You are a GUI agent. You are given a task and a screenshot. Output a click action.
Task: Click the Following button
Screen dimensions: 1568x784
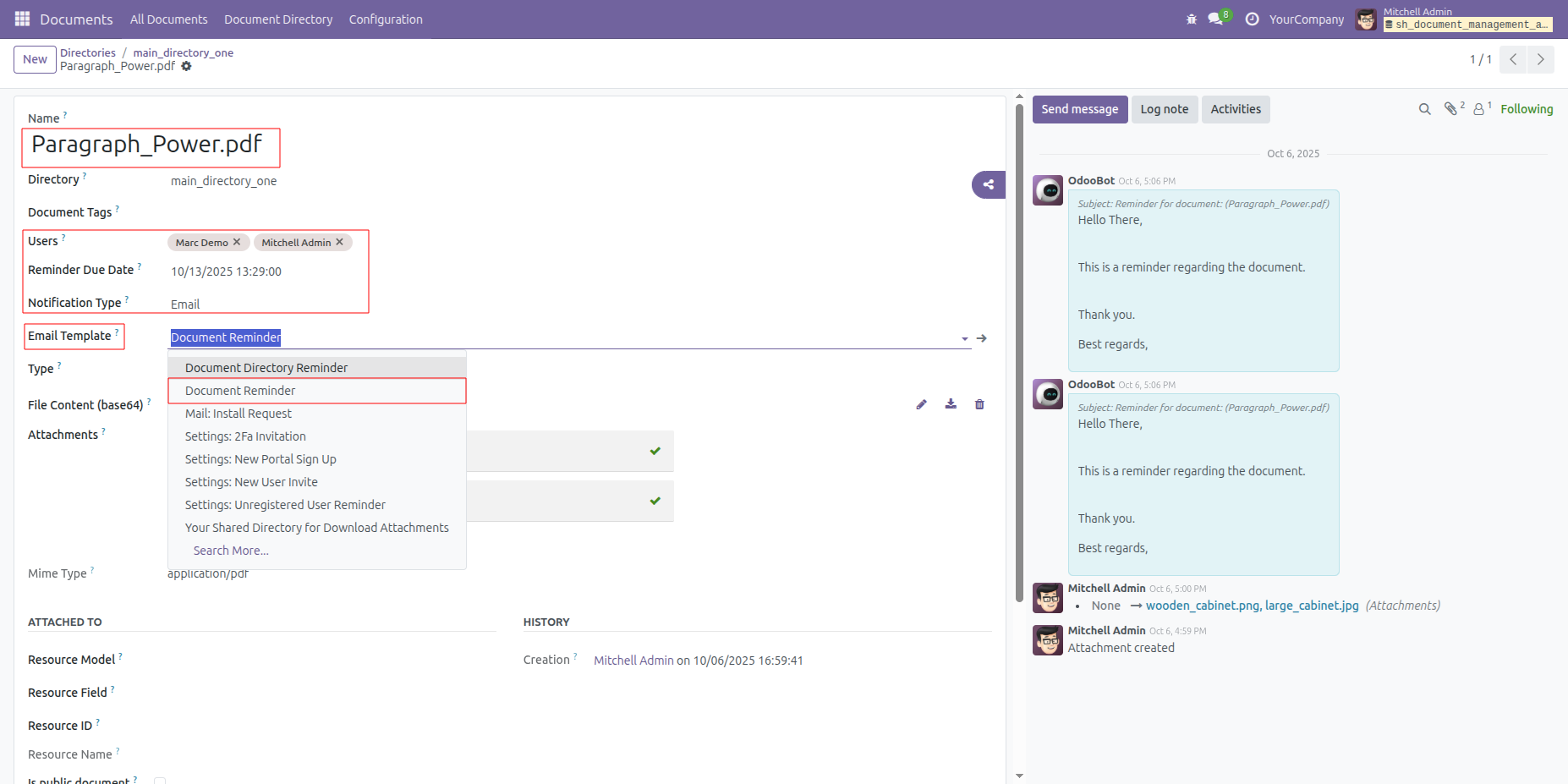click(x=1527, y=109)
